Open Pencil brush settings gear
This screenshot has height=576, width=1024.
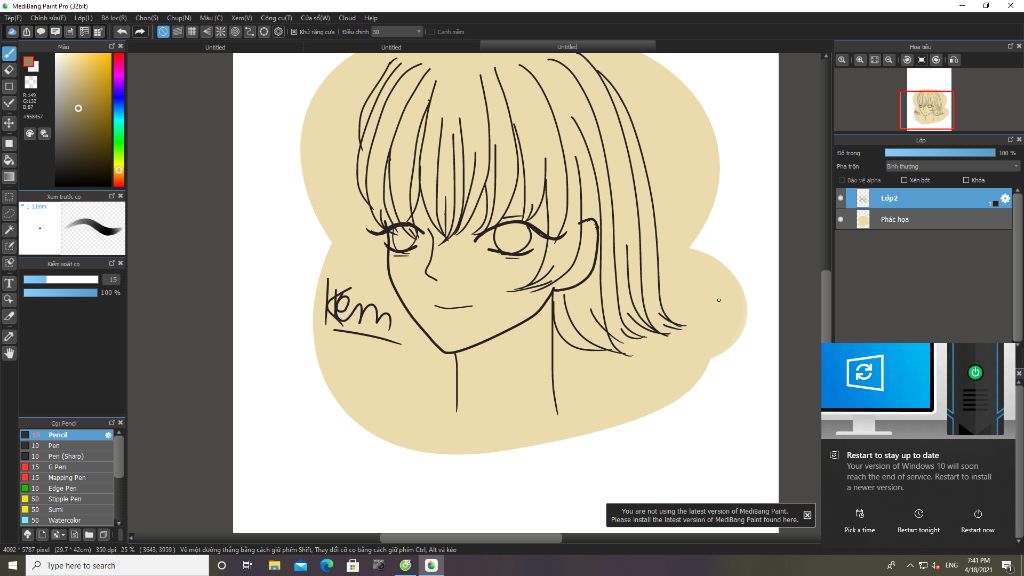[108, 435]
